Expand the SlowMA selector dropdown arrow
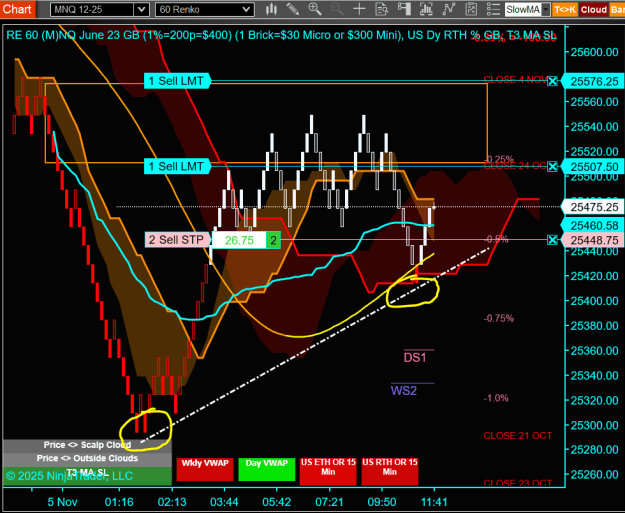The image size is (625, 513). [546, 10]
